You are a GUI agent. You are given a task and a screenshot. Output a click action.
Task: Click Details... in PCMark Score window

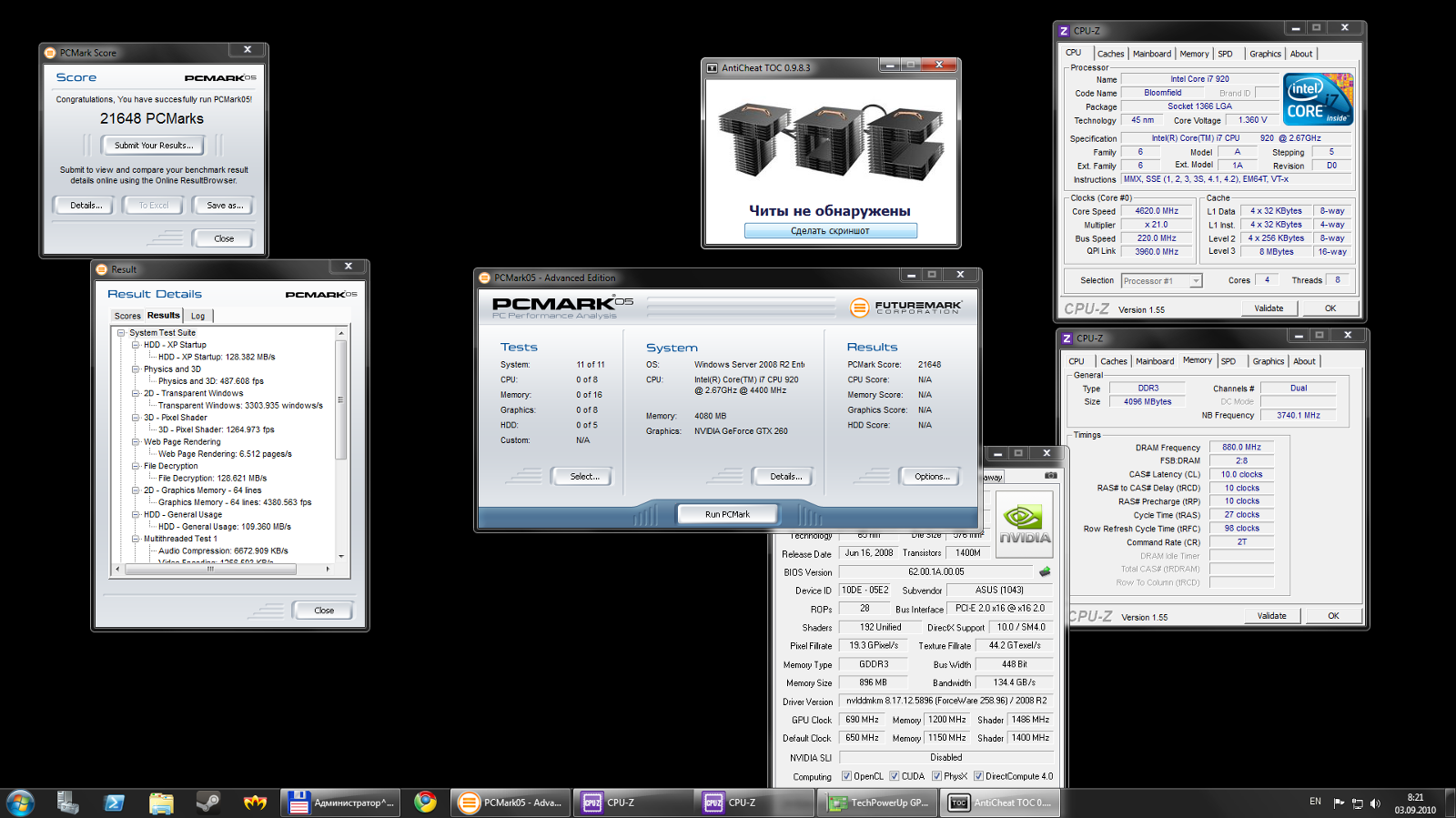[86, 206]
